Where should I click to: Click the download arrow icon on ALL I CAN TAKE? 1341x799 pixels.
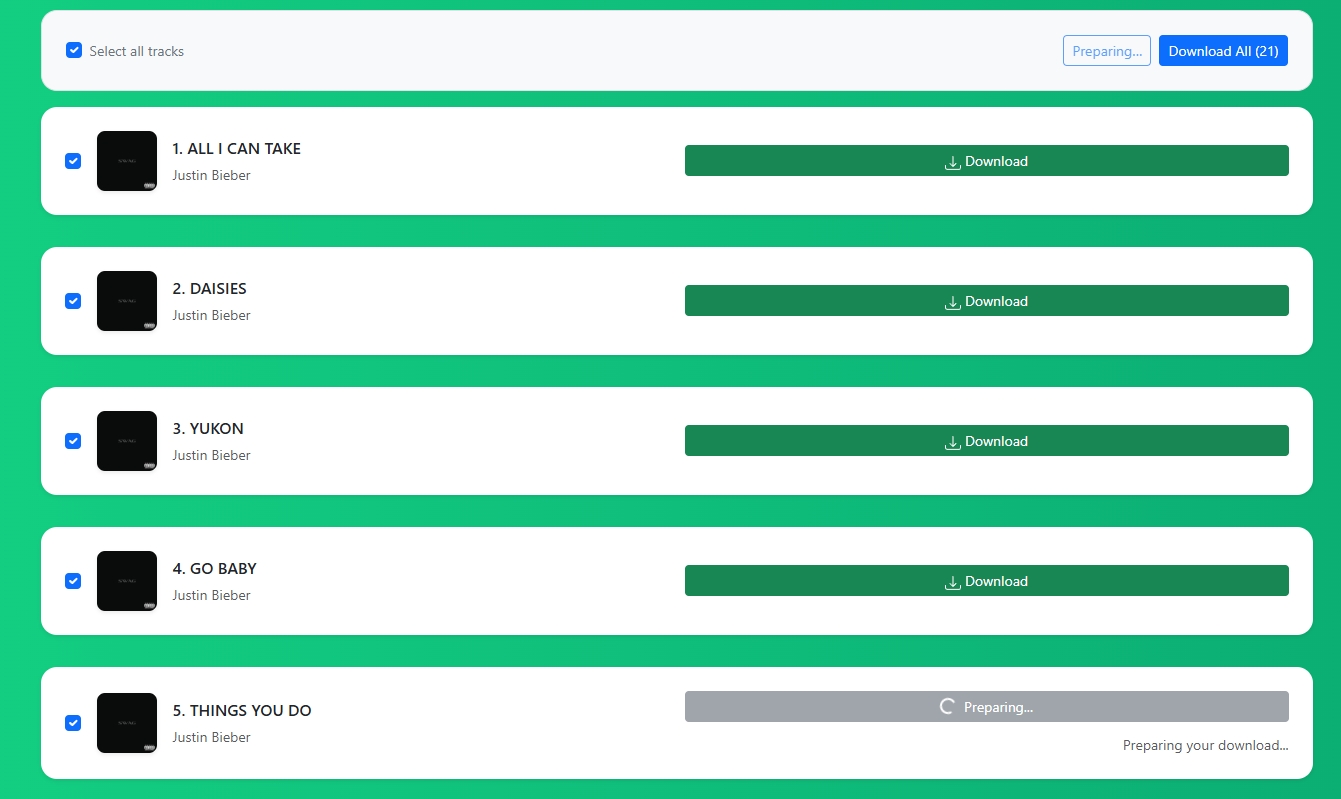pos(952,160)
